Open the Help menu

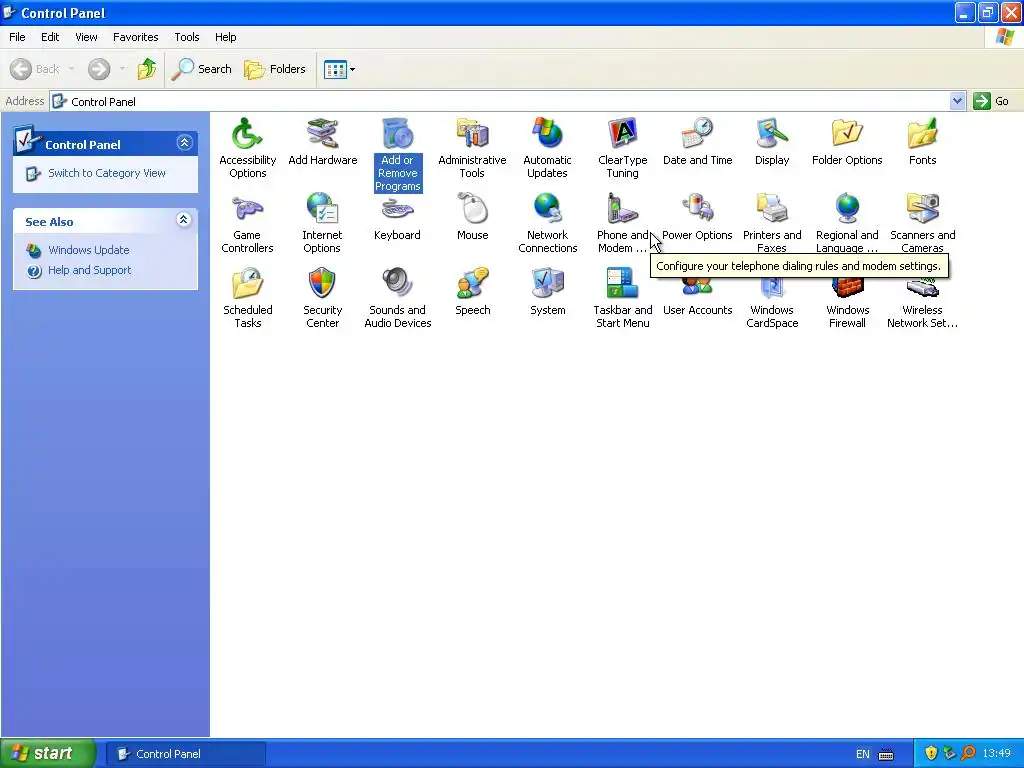click(226, 37)
